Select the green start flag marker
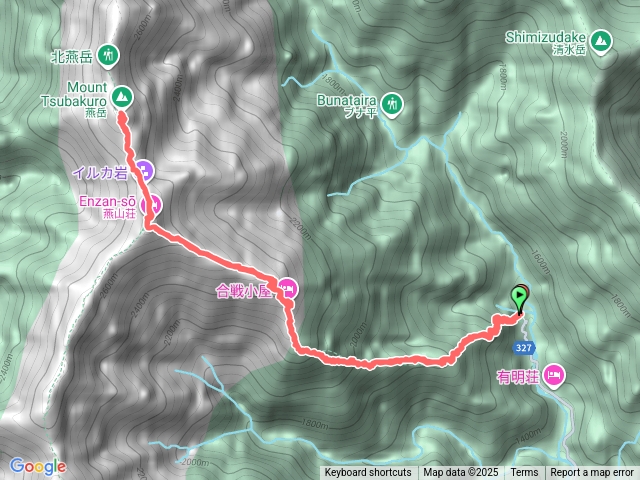The width and height of the screenshot is (640, 480). tap(519, 300)
